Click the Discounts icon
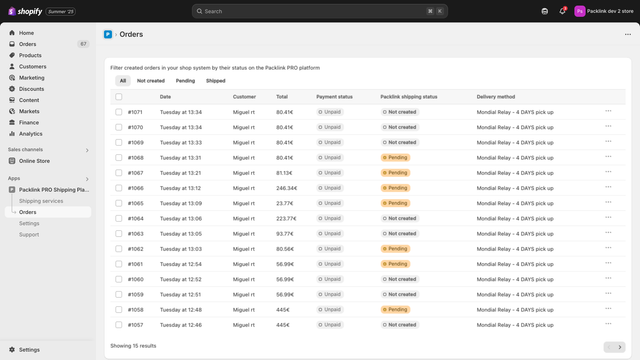 click(12, 89)
